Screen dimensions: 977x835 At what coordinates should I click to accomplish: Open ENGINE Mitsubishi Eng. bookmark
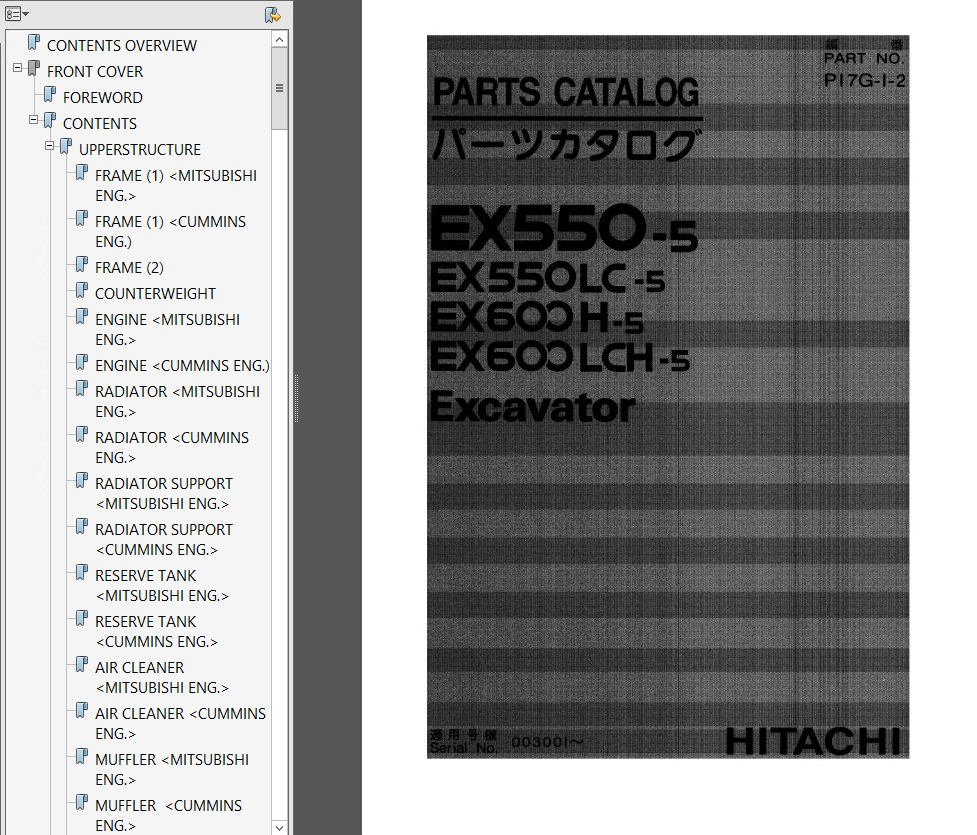click(x=167, y=330)
